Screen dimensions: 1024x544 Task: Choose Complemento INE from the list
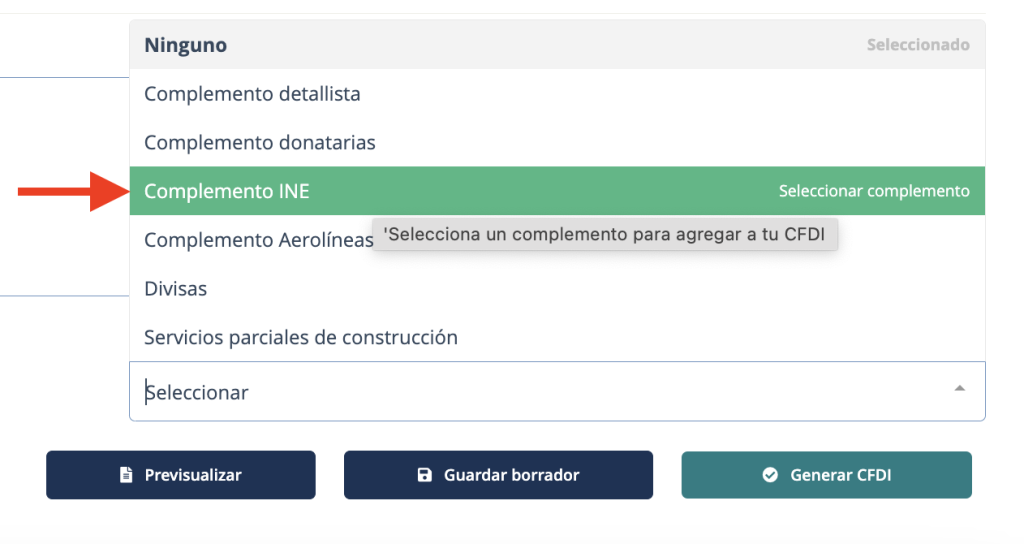tap(227, 191)
